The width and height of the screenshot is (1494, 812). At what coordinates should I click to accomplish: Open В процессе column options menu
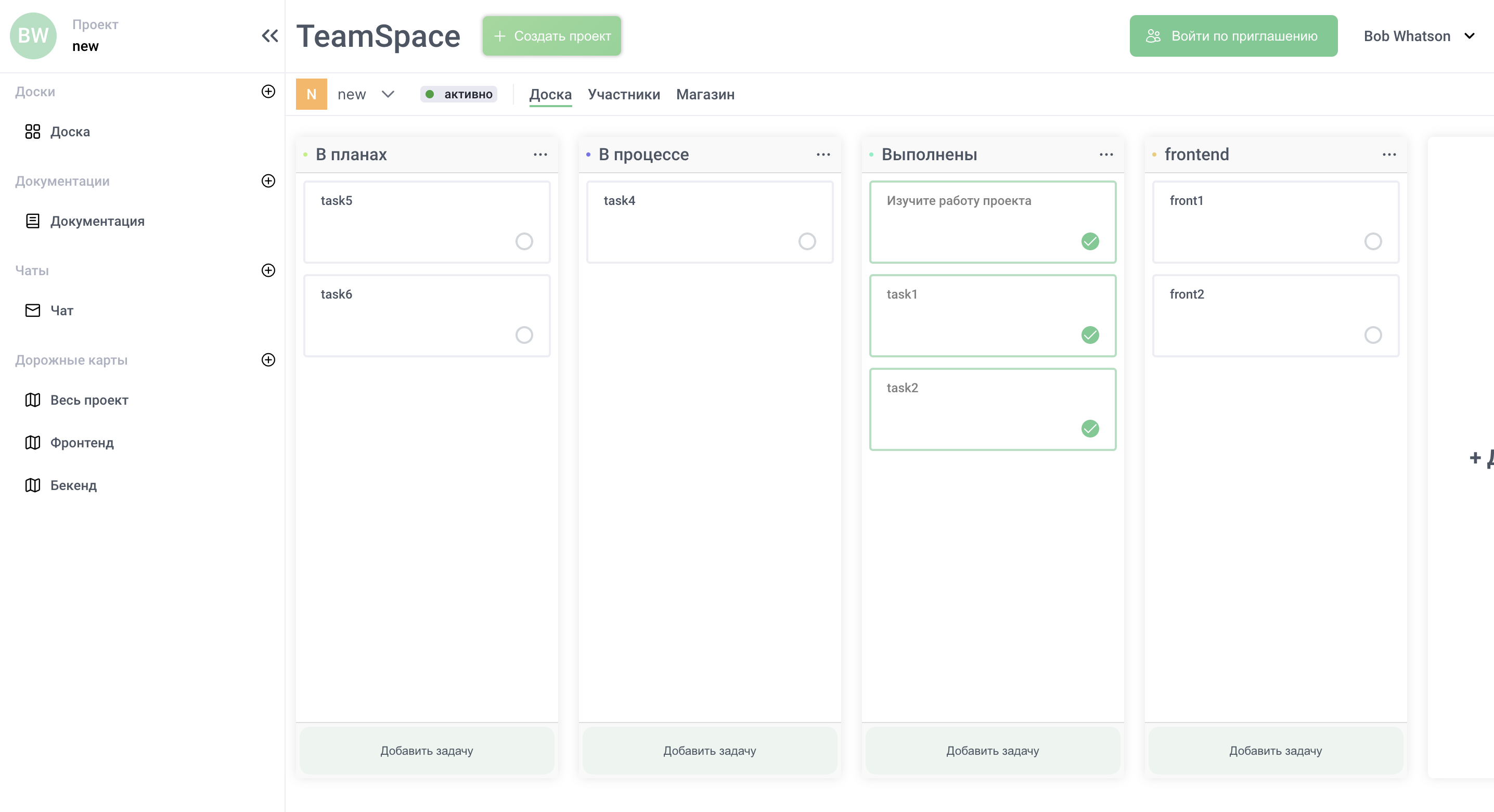[823, 154]
